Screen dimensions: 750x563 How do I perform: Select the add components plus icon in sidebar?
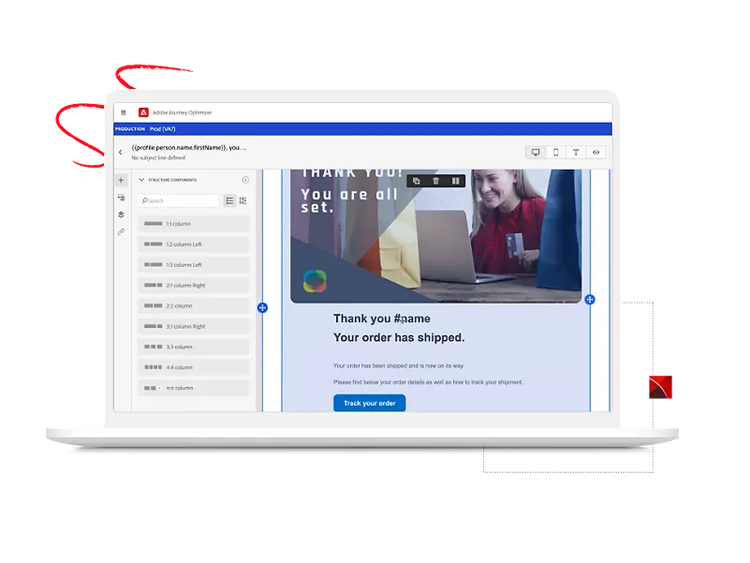pyautogui.click(x=121, y=180)
